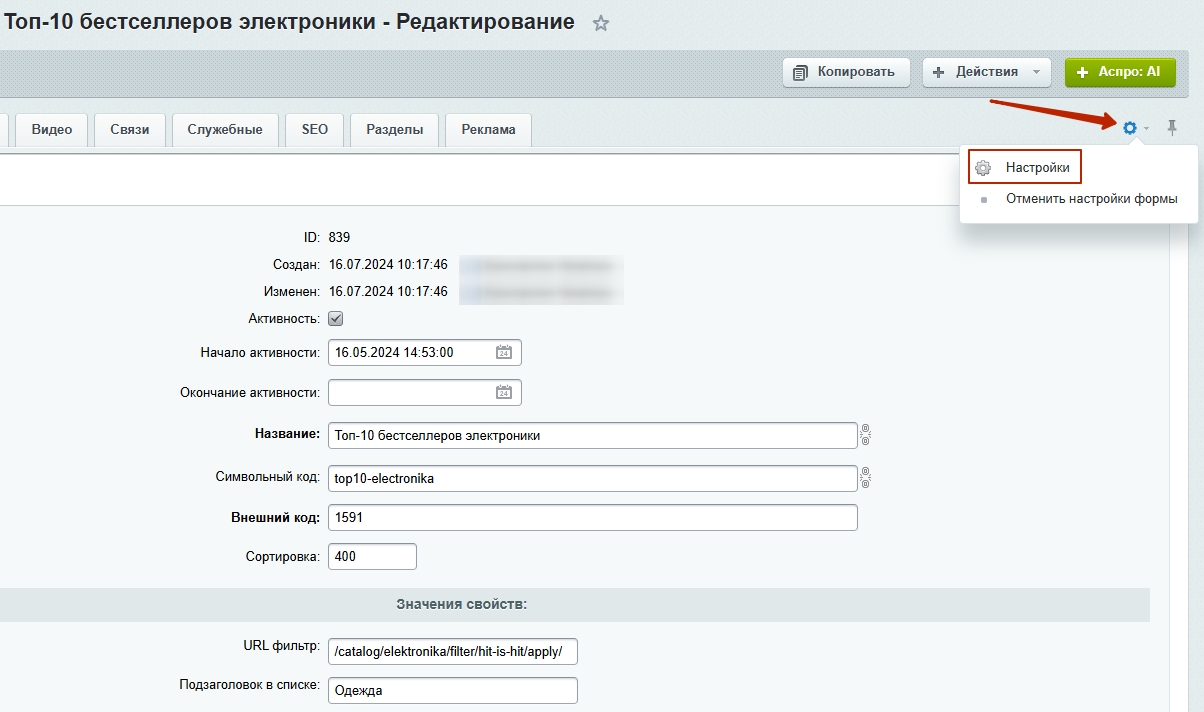Choose Отменить настройки формы menu item
Image resolution: width=1204 pixels, height=712 pixels.
[x=1091, y=199]
